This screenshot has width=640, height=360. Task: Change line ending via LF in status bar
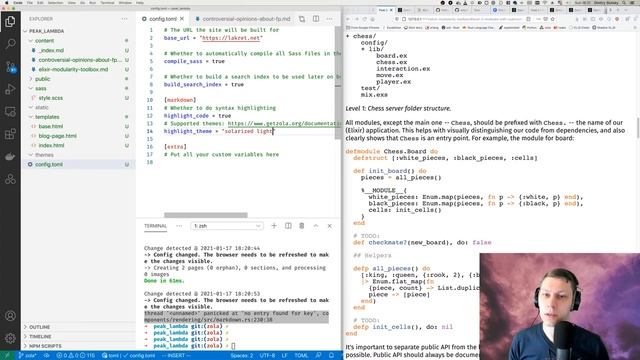[x=284, y=356]
